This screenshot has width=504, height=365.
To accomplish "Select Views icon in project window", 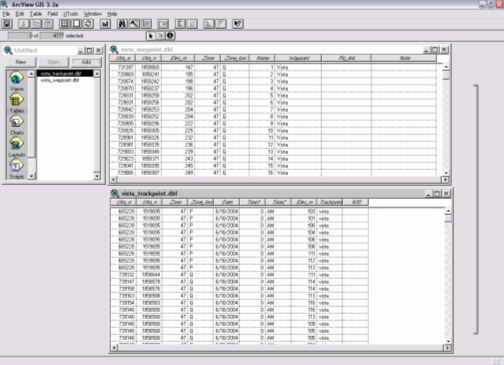I will coord(17,81).
